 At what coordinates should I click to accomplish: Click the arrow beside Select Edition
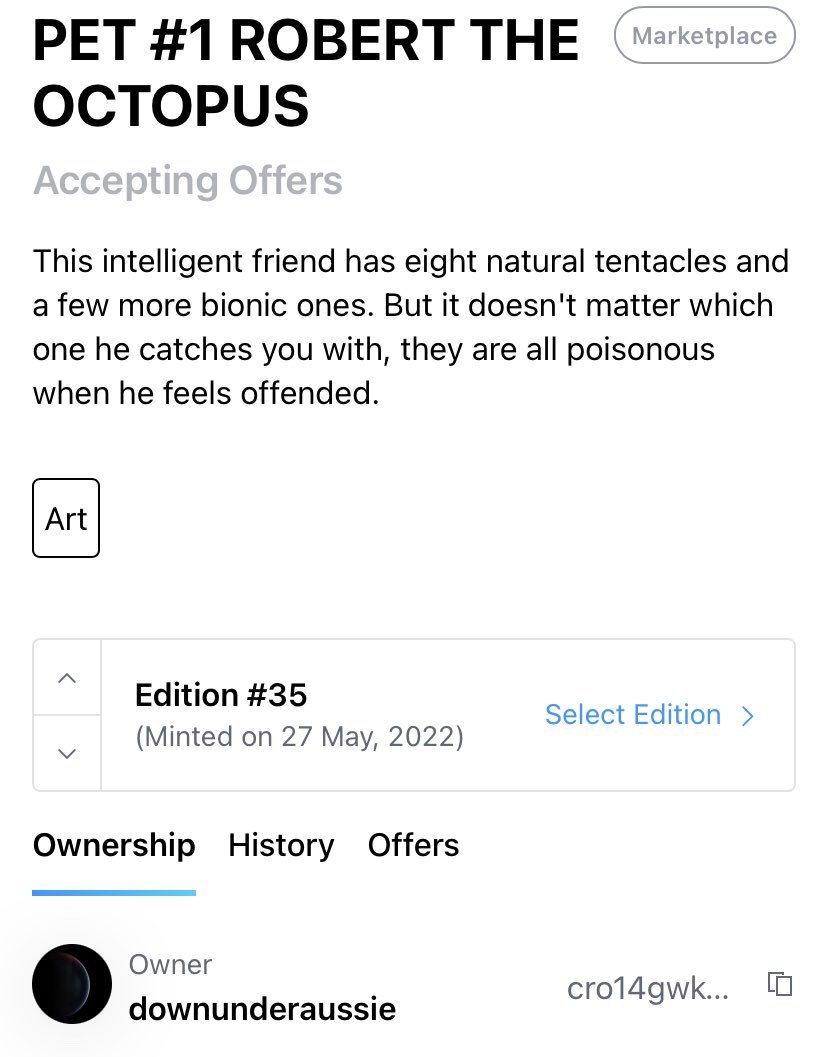pyautogui.click(x=747, y=715)
